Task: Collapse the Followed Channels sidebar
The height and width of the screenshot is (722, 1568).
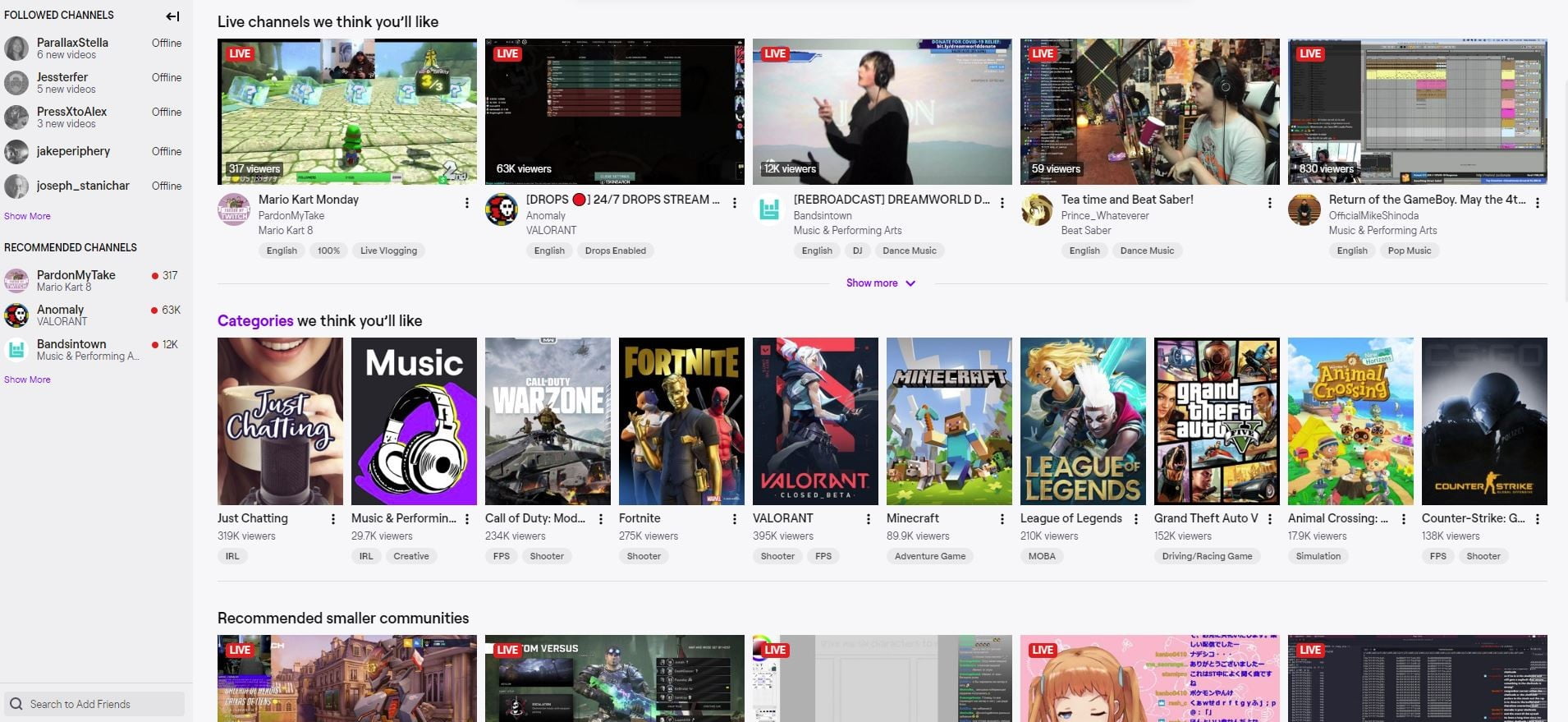Action: point(172,16)
